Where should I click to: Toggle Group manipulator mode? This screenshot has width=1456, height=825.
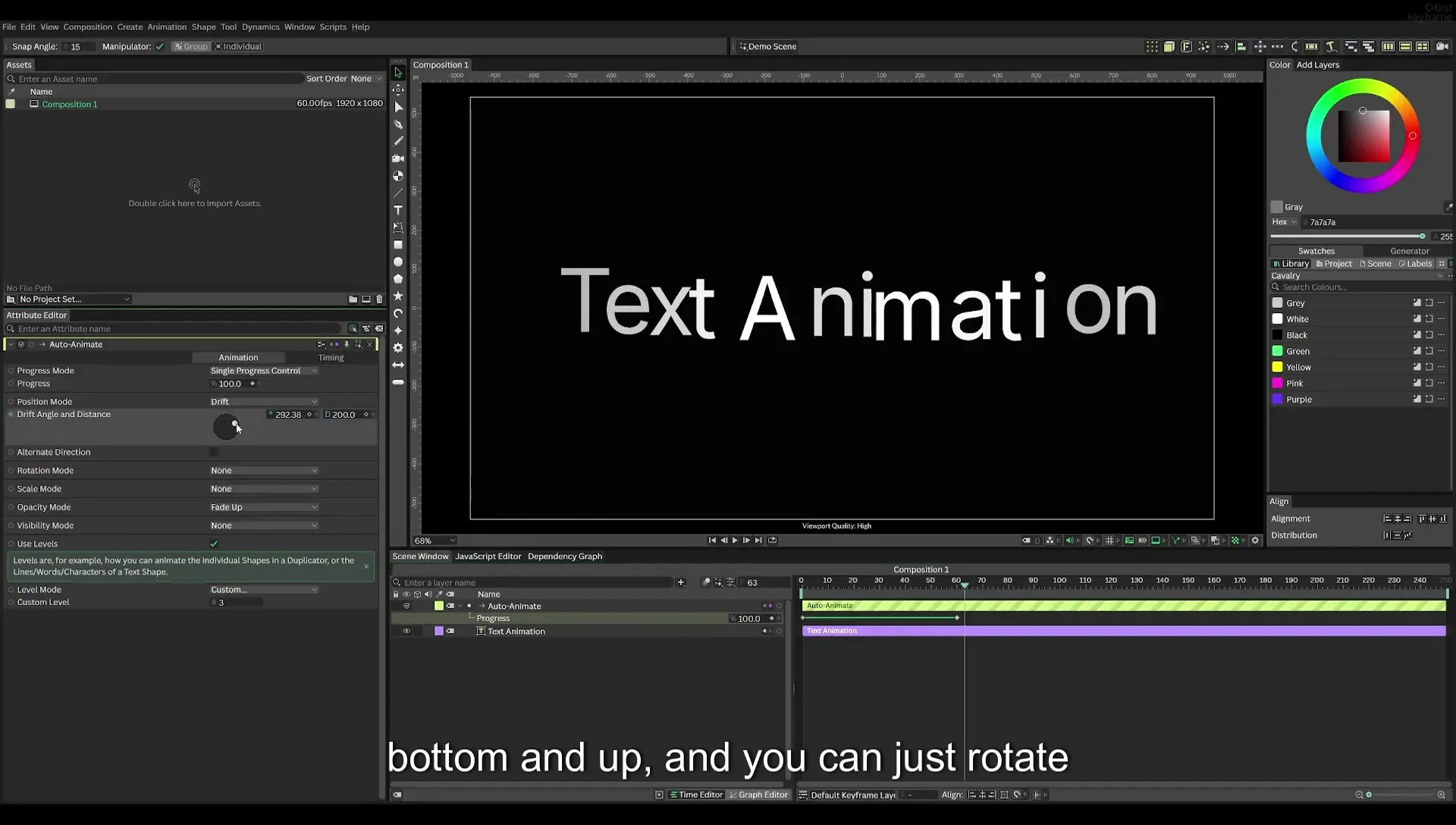coord(190,47)
